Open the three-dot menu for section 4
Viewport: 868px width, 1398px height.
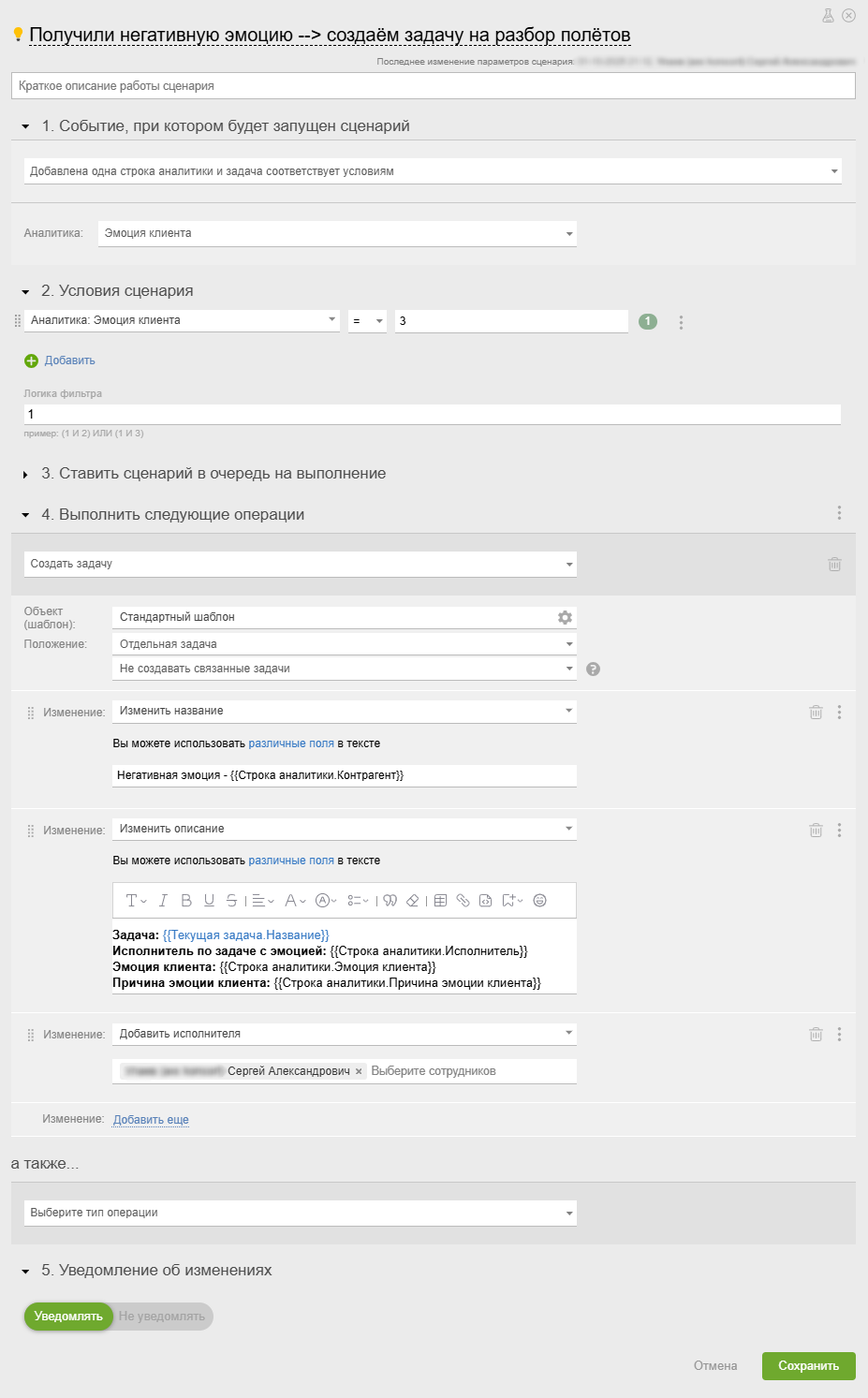[x=839, y=513]
